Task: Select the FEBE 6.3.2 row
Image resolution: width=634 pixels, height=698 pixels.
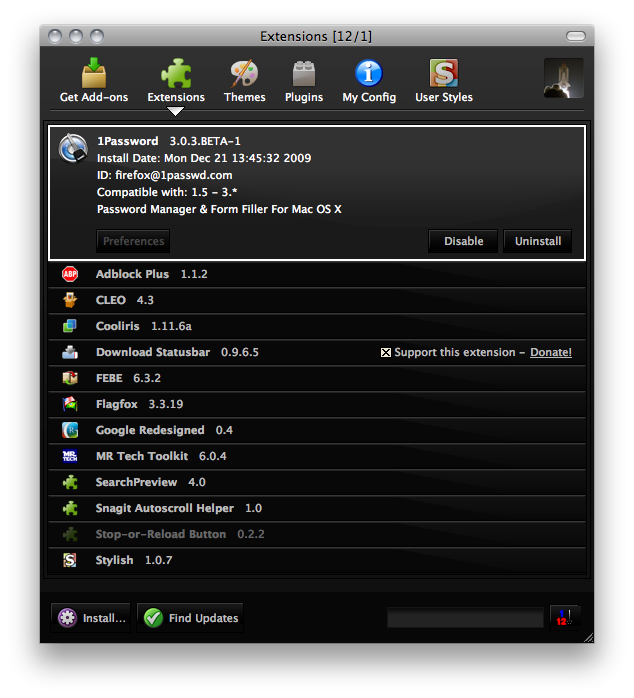Action: [317, 378]
